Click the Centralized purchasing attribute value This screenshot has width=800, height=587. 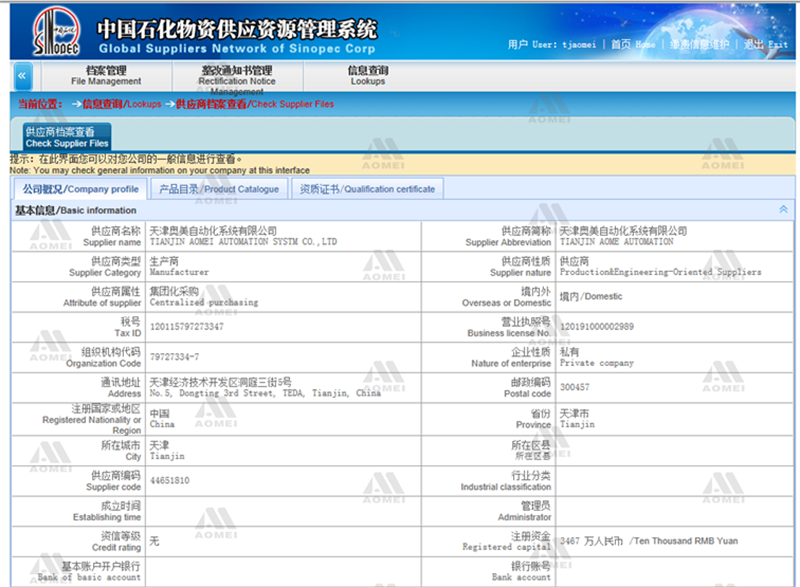click(x=204, y=302)
